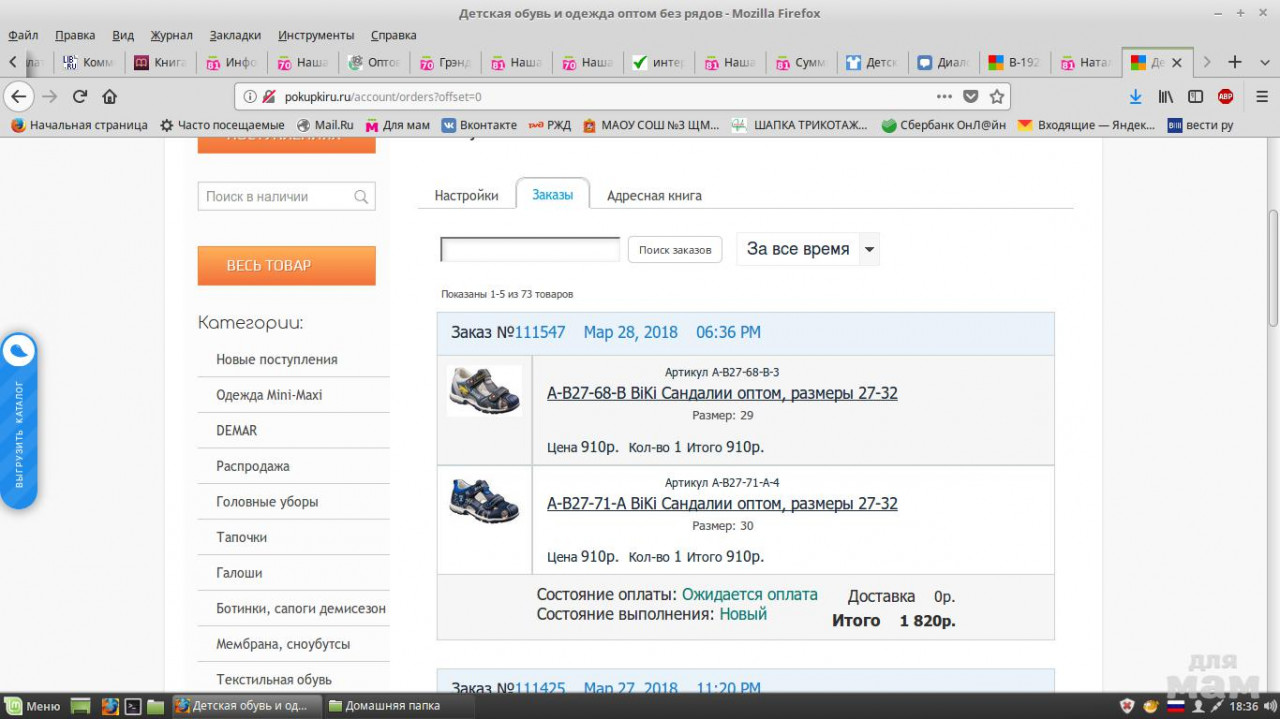Viewport: 1280px width, 719px height.
Task: Switch to the 'Настройки' tab
Action: (x=466, y=196)
